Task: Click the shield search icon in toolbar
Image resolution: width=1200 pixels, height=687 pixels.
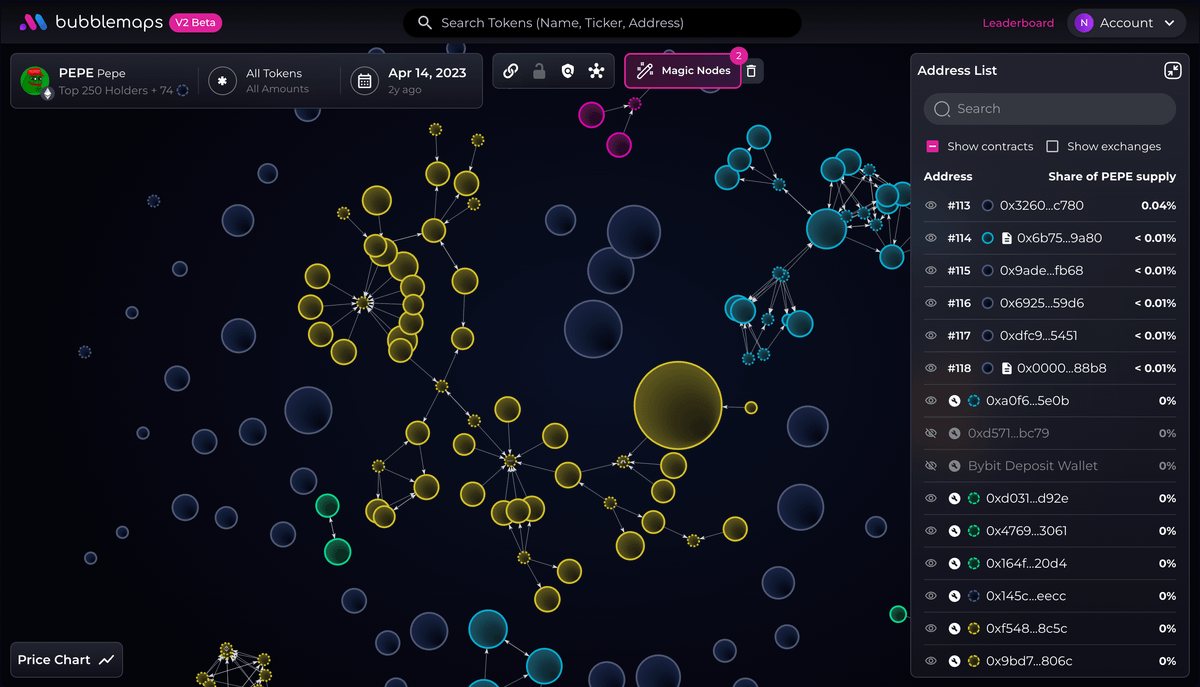Action: (568, 71)
